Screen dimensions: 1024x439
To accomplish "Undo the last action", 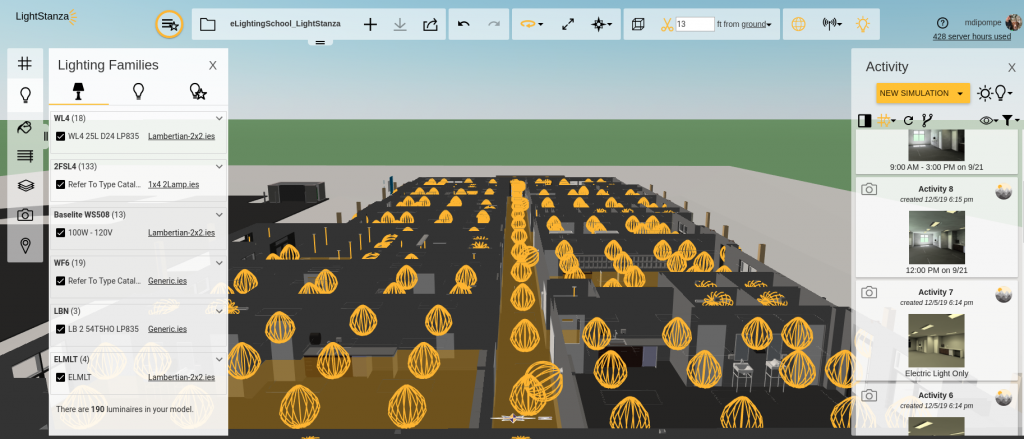I will click(464, 24).
